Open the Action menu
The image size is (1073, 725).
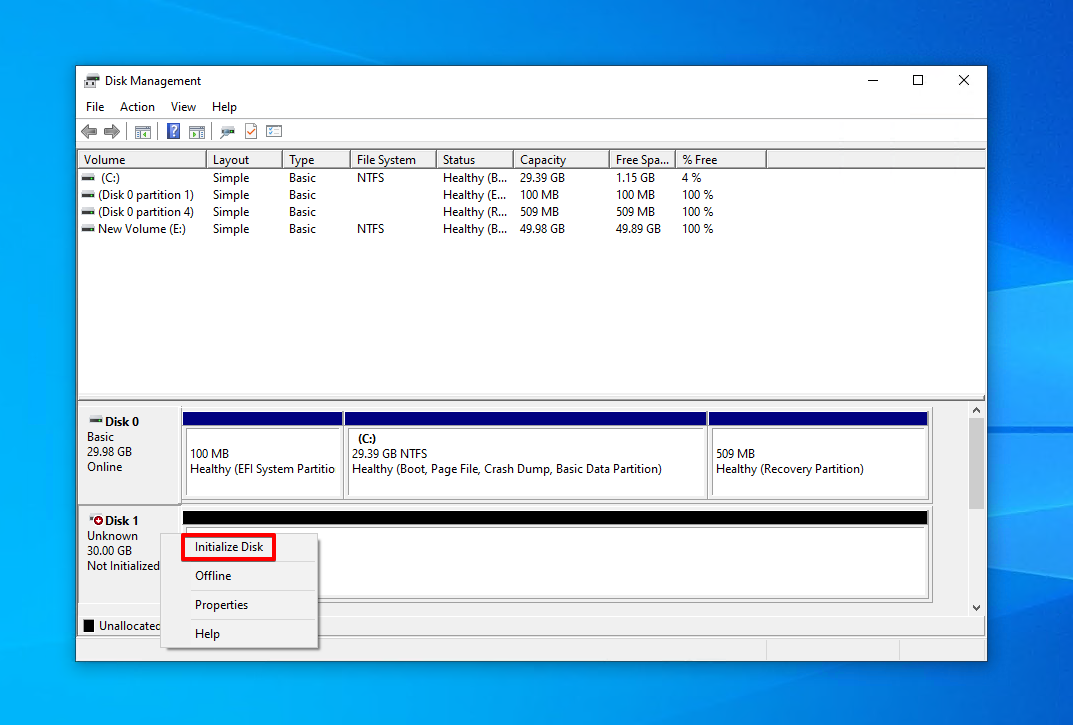pyautogui.click(x=137, y=107)
